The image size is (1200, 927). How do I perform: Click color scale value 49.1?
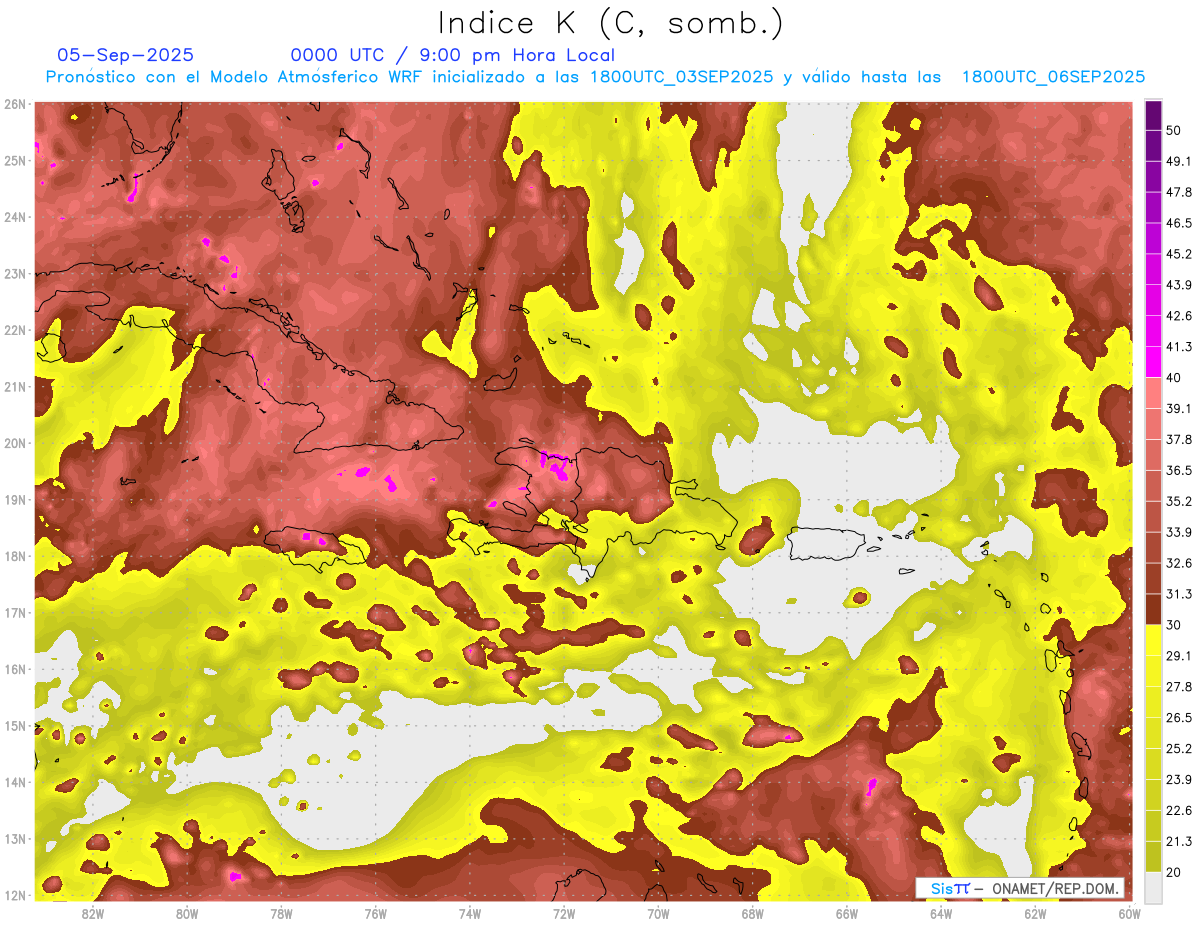[1178, 161]
